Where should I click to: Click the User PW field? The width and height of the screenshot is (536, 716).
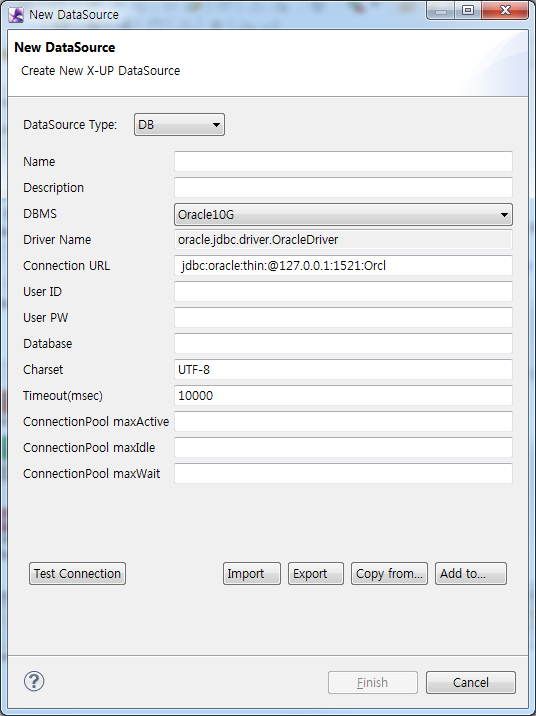(343, 318)
